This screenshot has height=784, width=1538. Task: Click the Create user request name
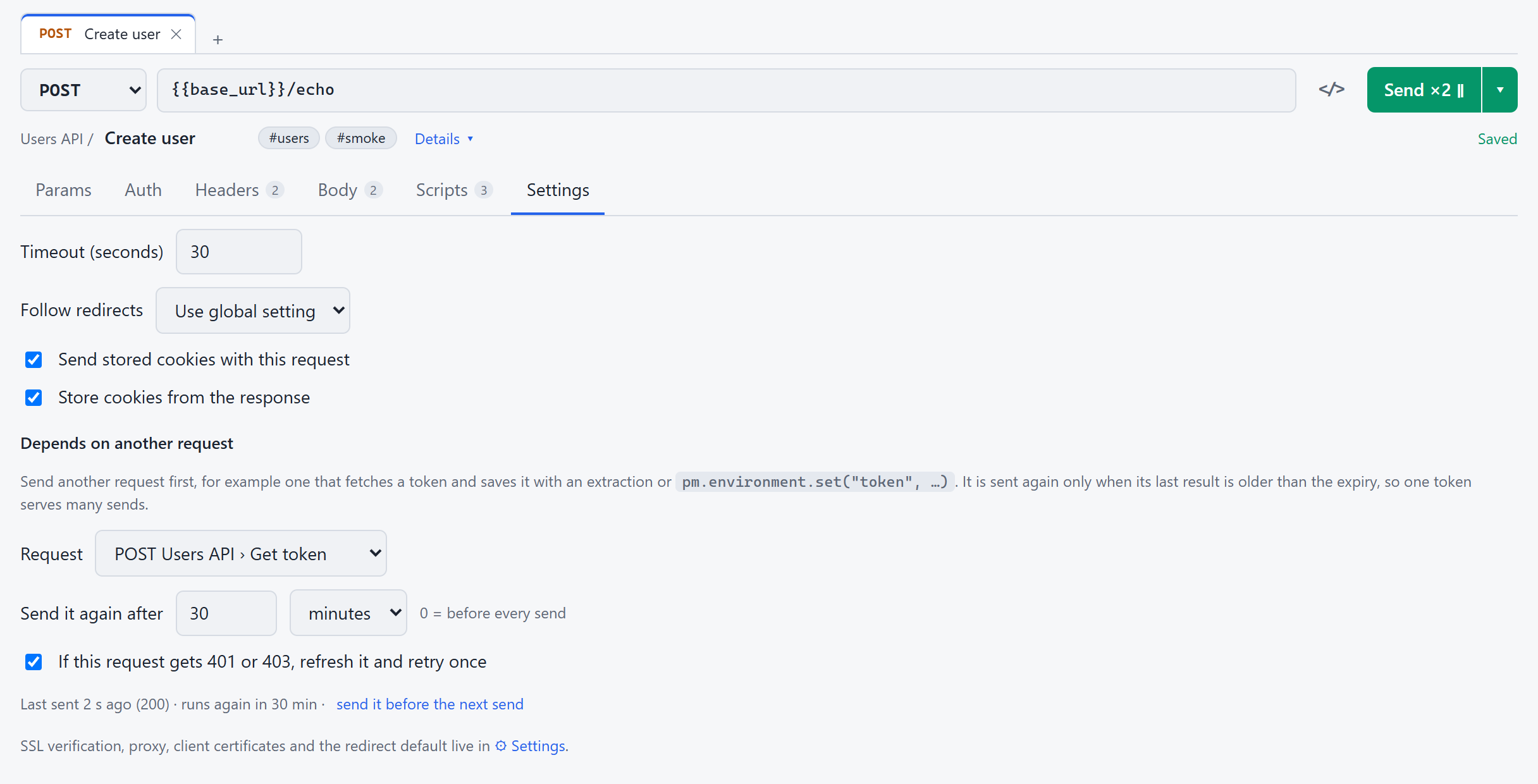tap(150, 138)
